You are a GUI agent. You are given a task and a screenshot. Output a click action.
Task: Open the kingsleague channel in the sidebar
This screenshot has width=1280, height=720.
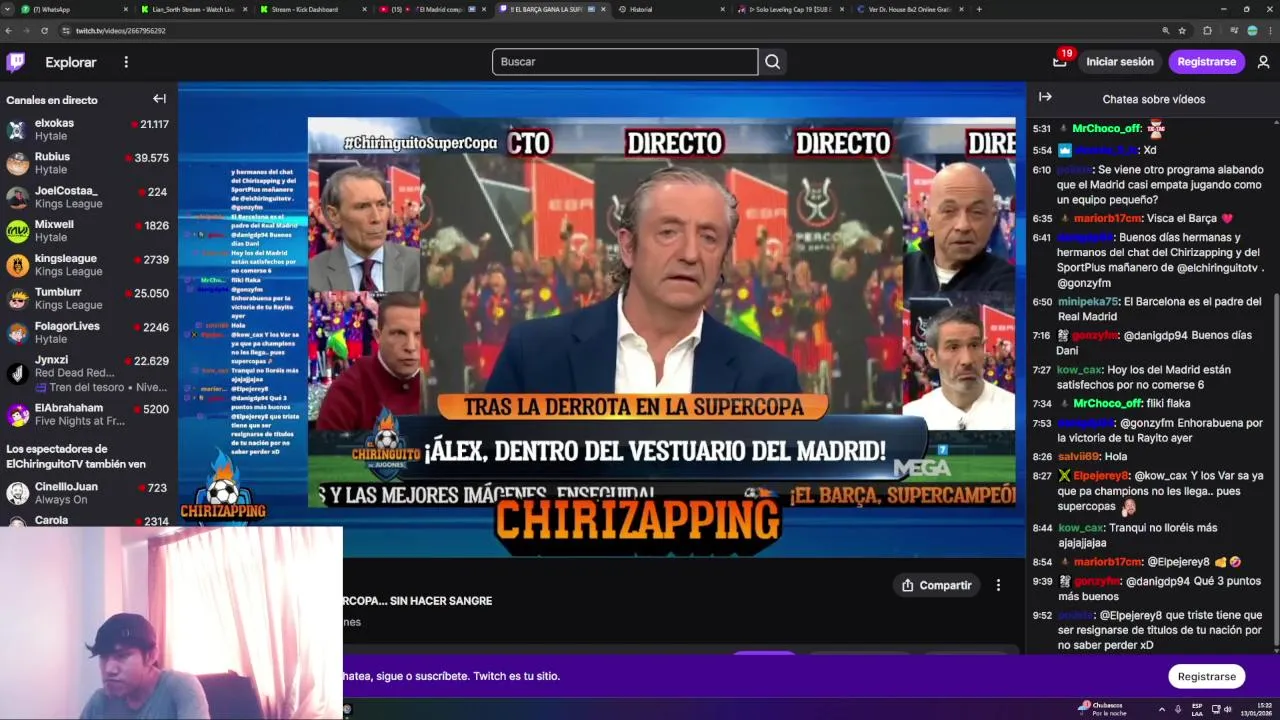(88, 265)
